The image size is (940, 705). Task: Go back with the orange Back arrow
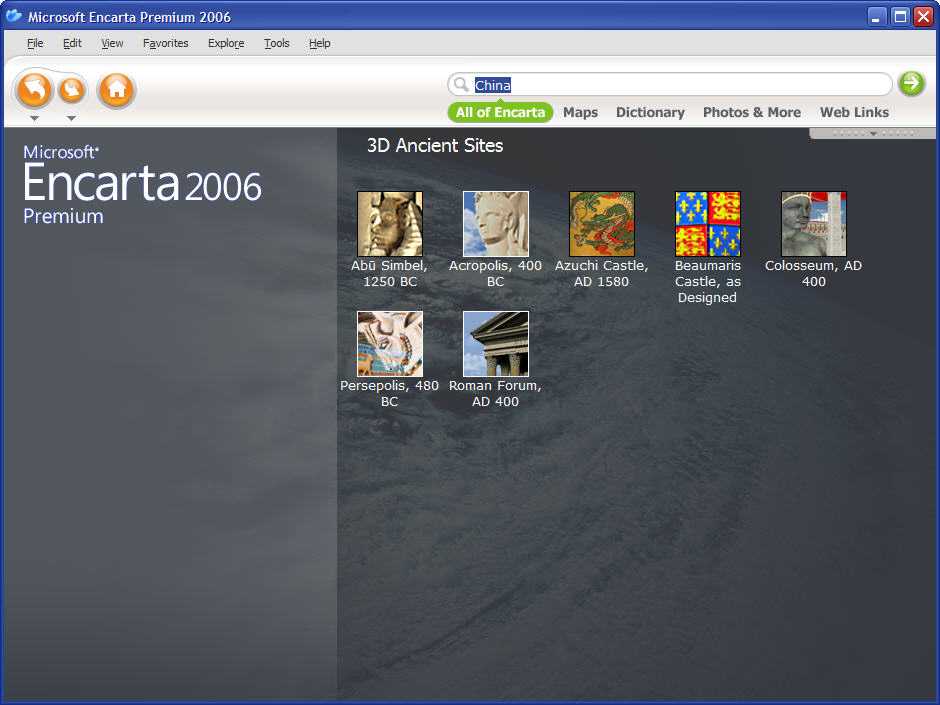[35, 91]
